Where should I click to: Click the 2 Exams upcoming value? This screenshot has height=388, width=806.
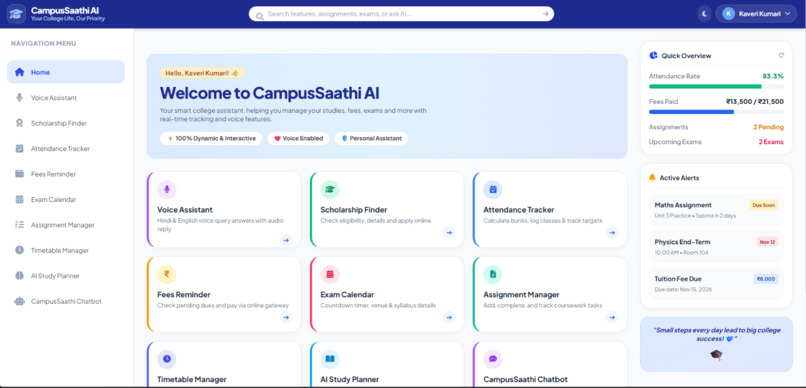pos(771,142)
